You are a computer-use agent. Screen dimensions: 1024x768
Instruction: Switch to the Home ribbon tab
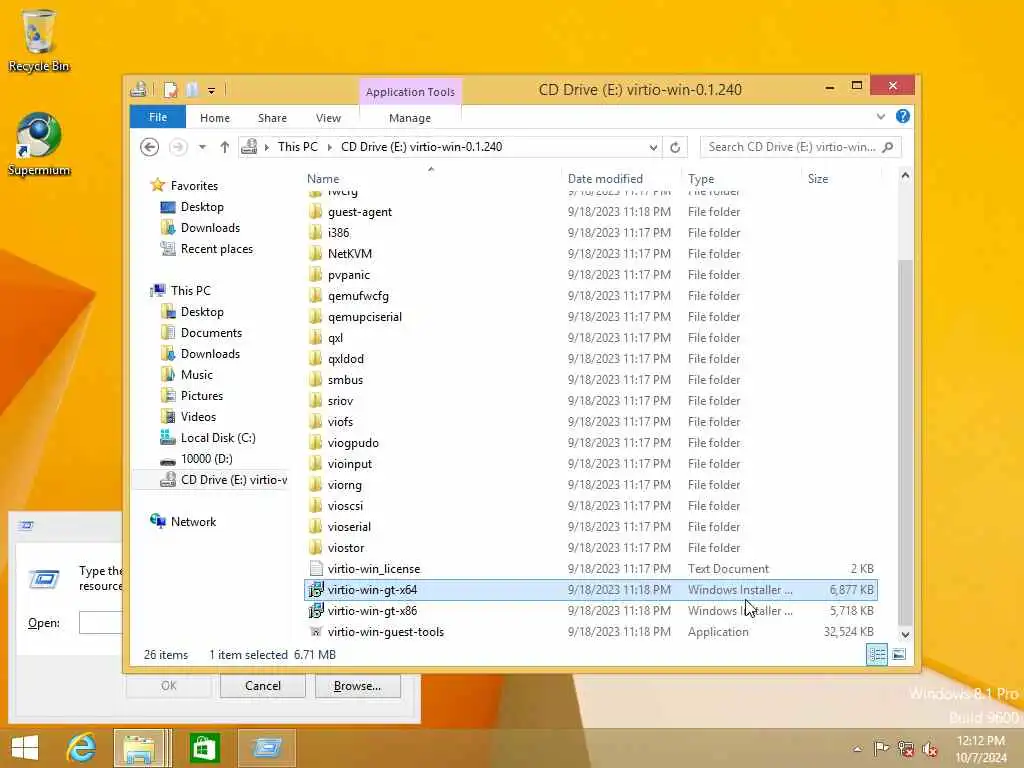tap(215, 118)
